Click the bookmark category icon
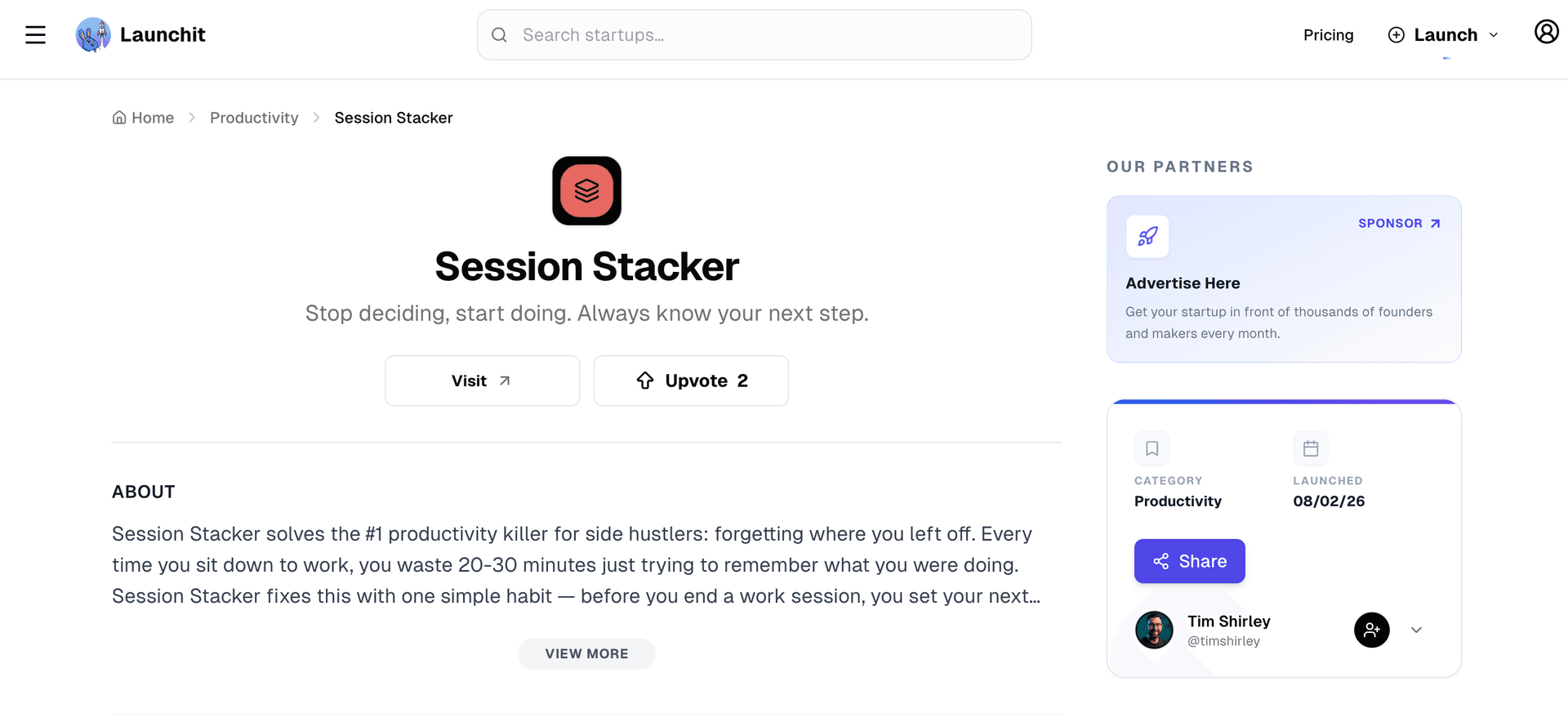Screen dimensions: 1568x717 coord(1151,448)
